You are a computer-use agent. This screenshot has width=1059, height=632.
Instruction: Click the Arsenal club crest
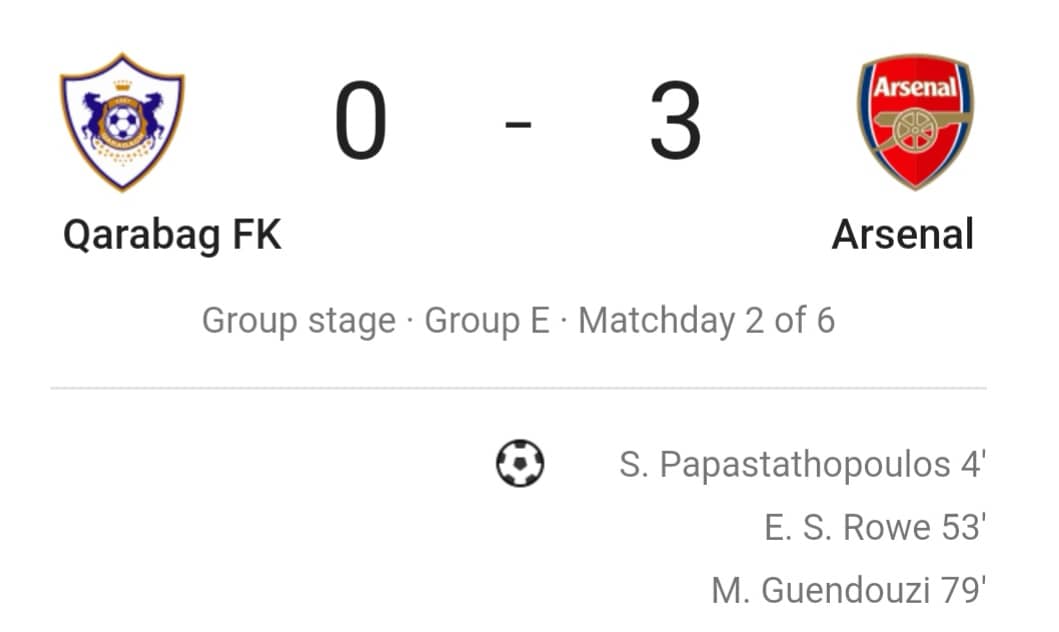click(x=916, y=122)
